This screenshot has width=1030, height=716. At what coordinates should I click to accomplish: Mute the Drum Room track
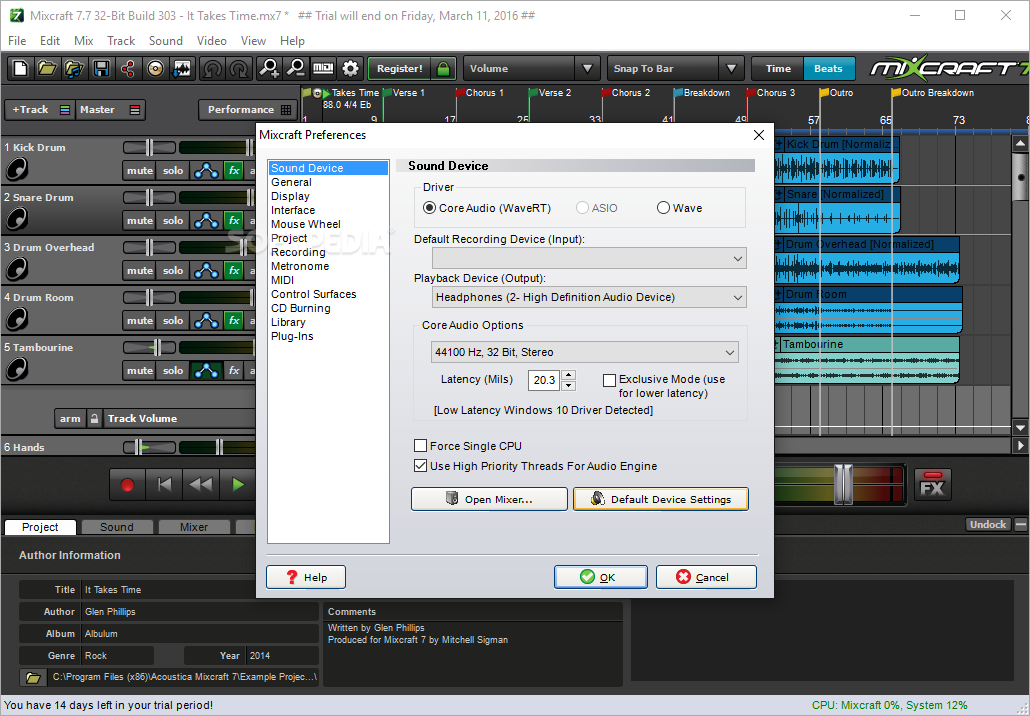pos(139,321)
